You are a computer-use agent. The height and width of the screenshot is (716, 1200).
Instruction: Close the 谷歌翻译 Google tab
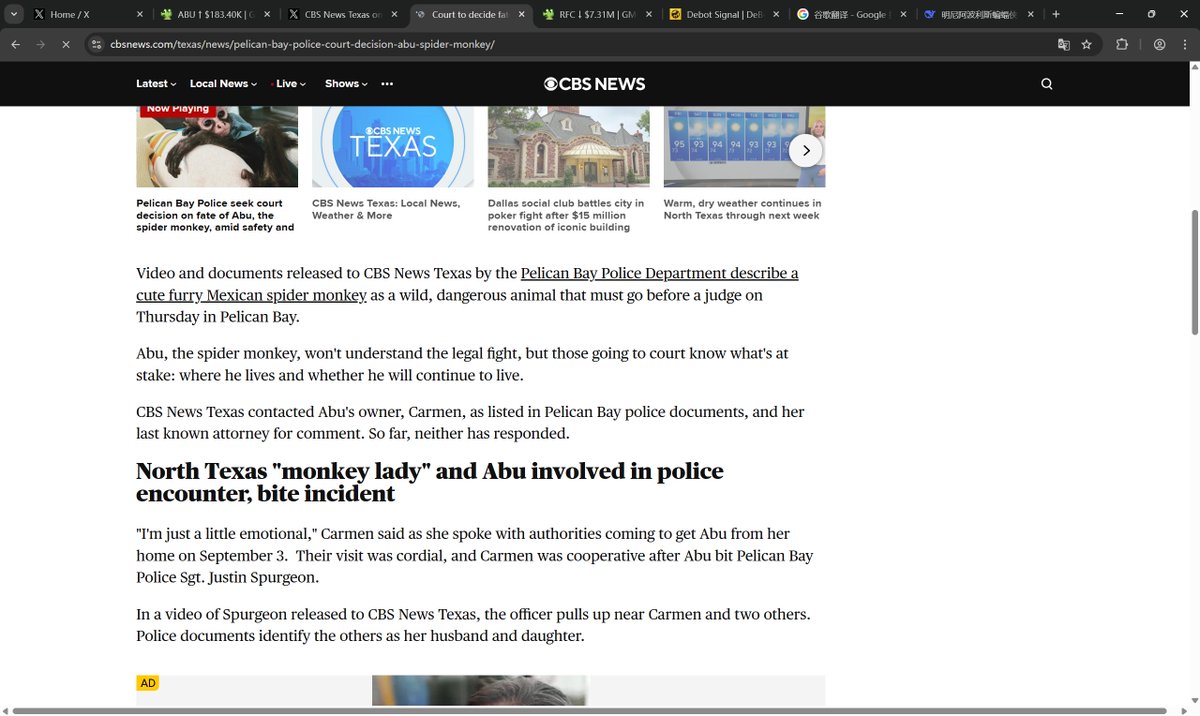pos(902,15)
